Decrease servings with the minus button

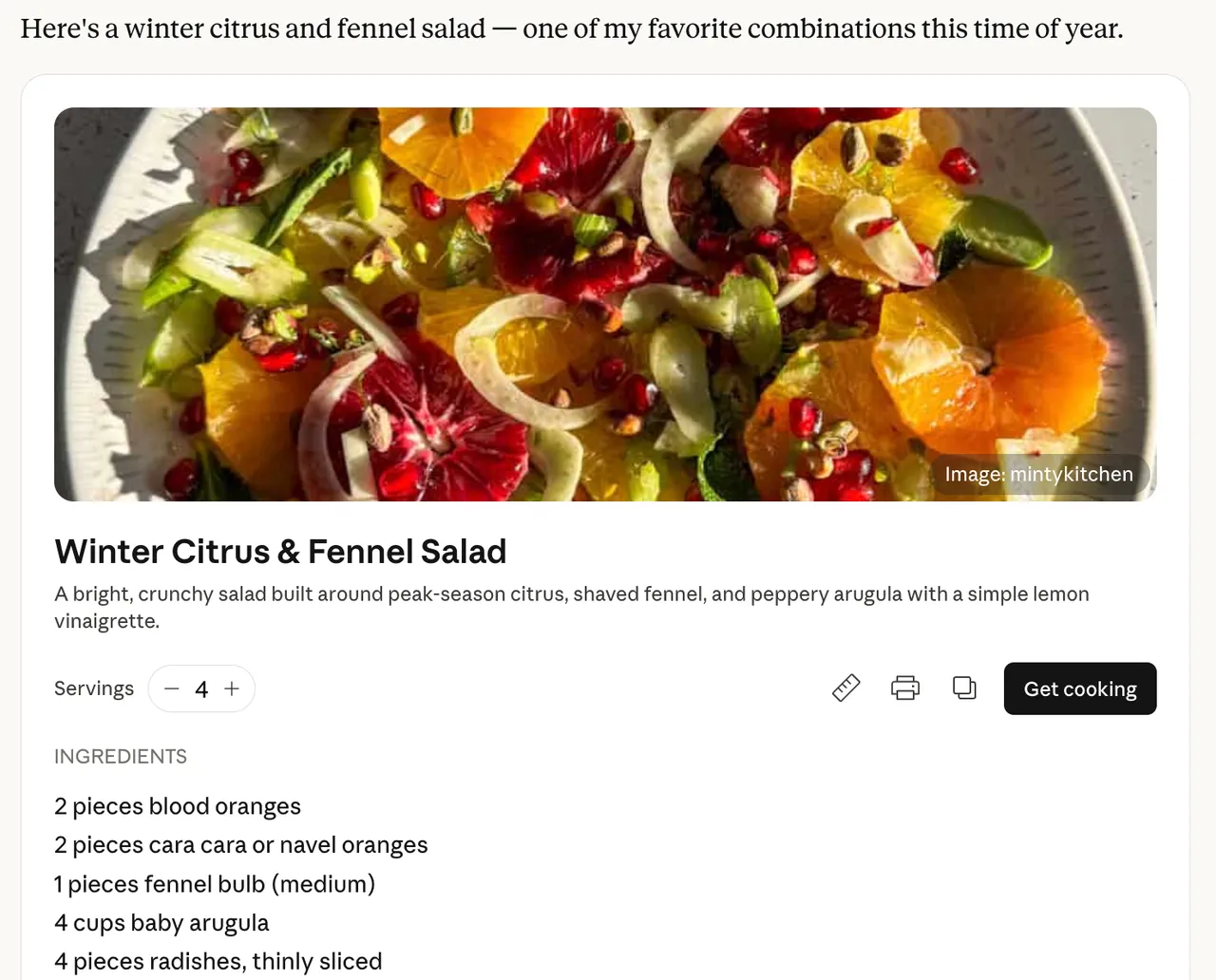coord(172,689)
